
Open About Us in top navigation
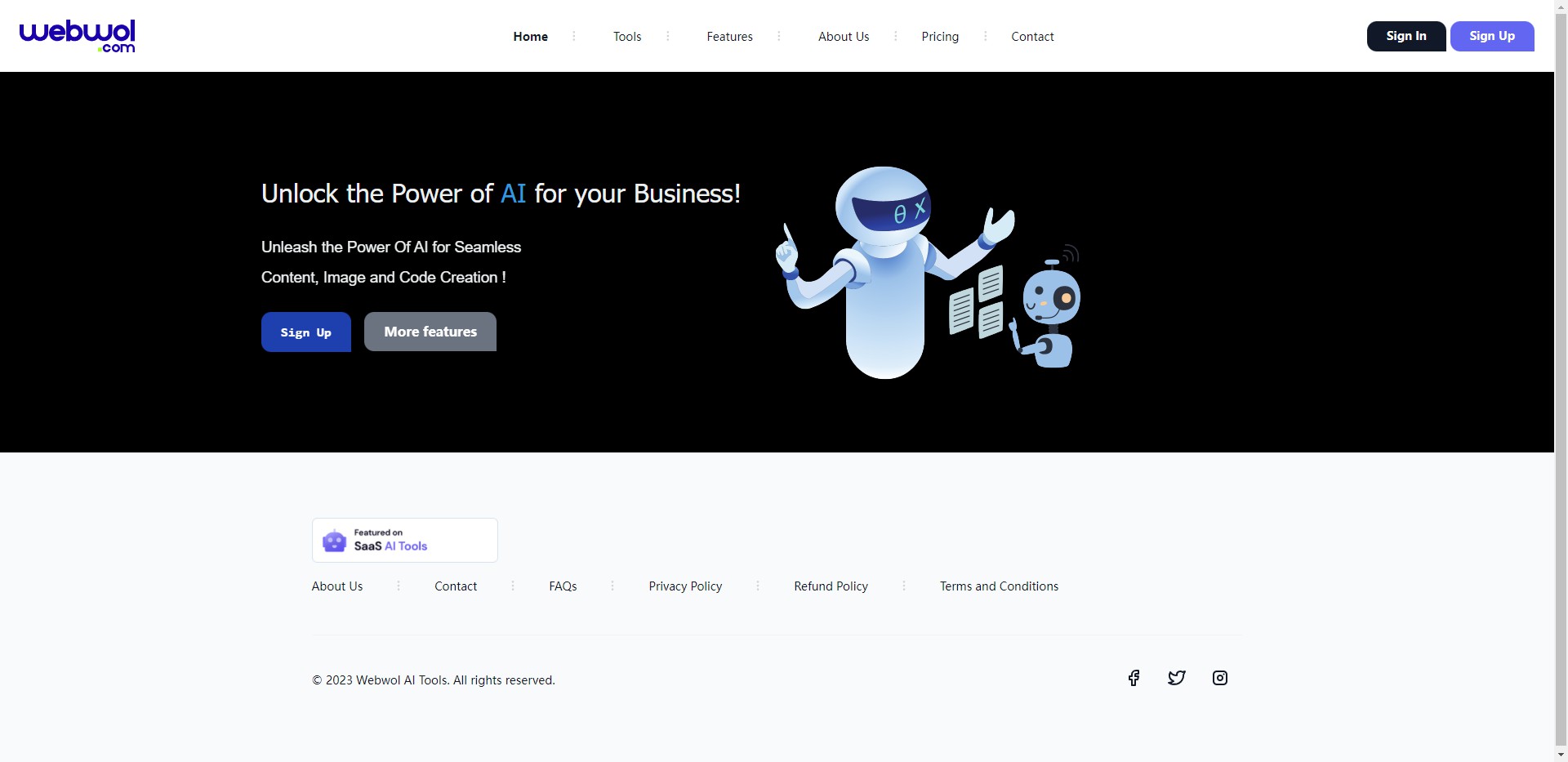pyautogui.click(x=844, y=37)
